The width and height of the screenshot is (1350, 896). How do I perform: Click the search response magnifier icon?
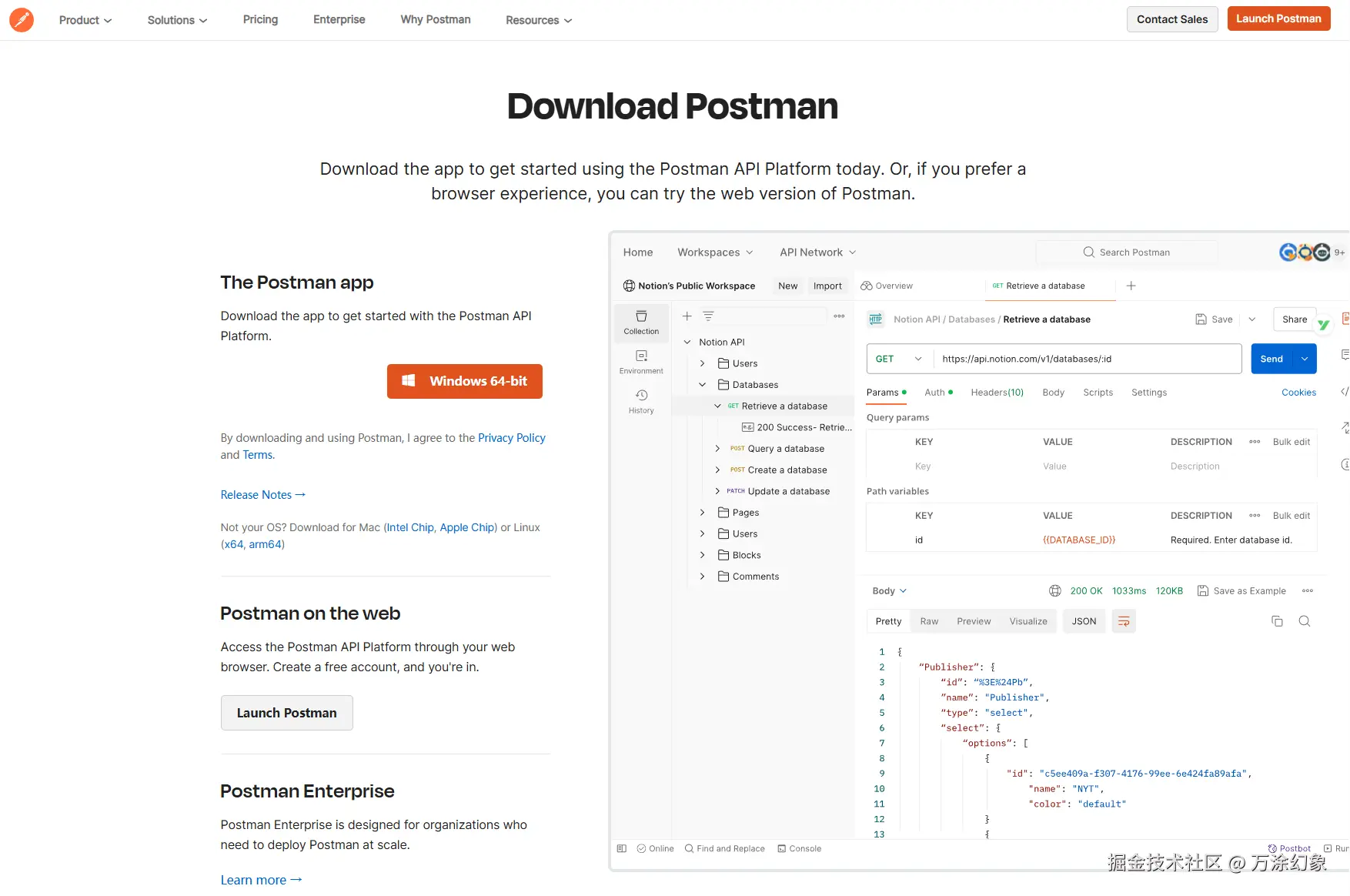[1305, 621]
